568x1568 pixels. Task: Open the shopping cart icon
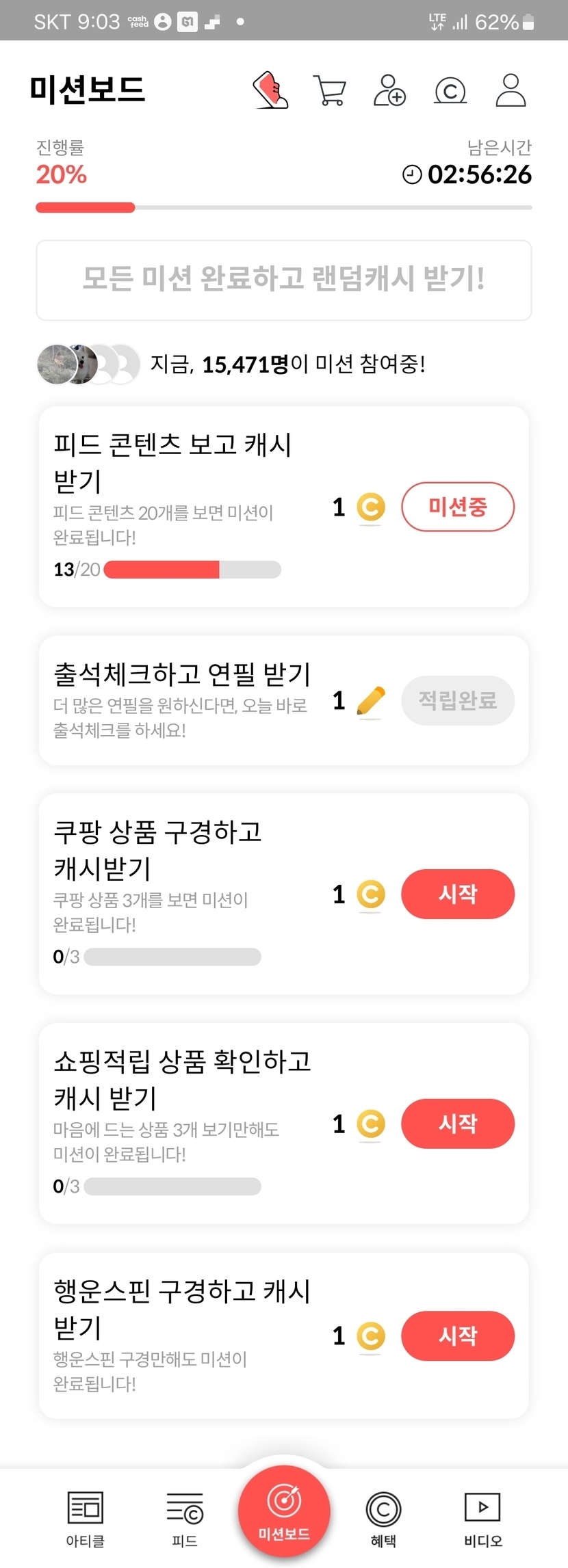(x=329, y=90)
